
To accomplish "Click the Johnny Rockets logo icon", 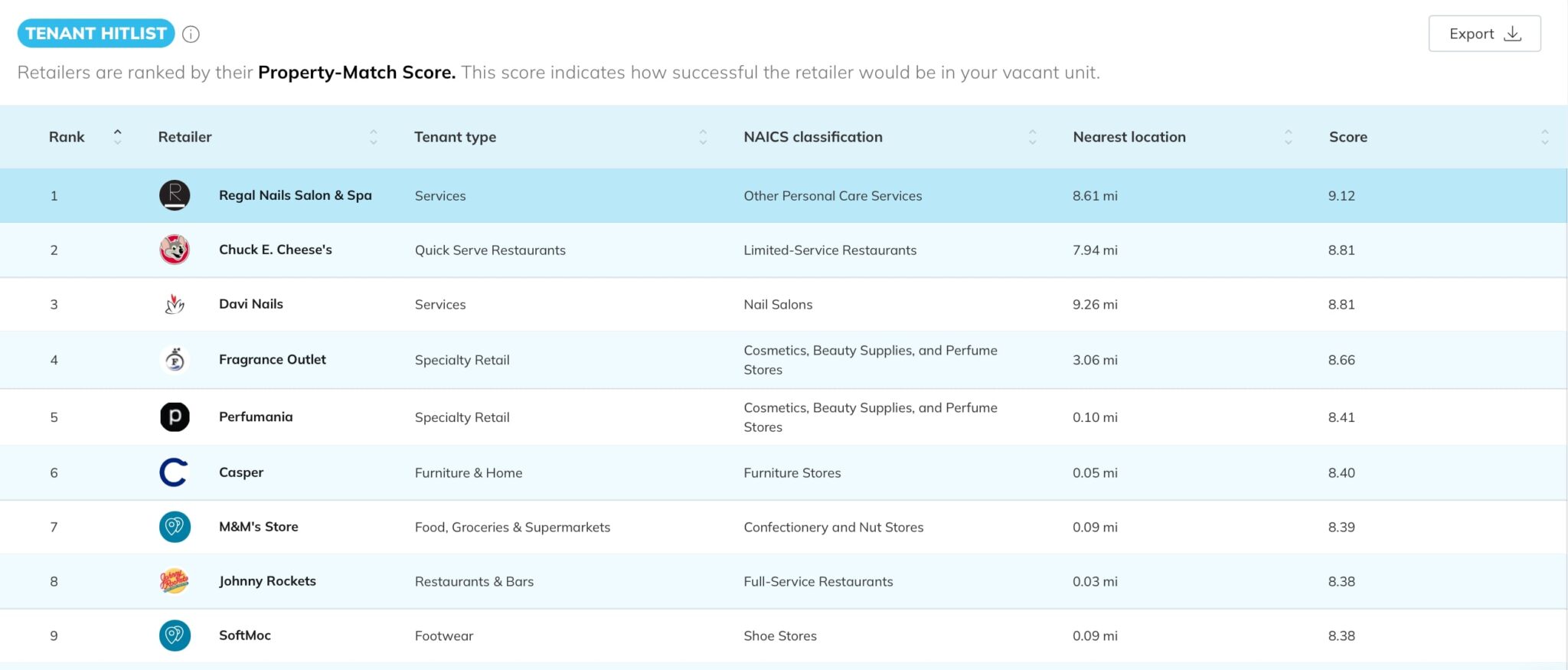I will [175, 581].
